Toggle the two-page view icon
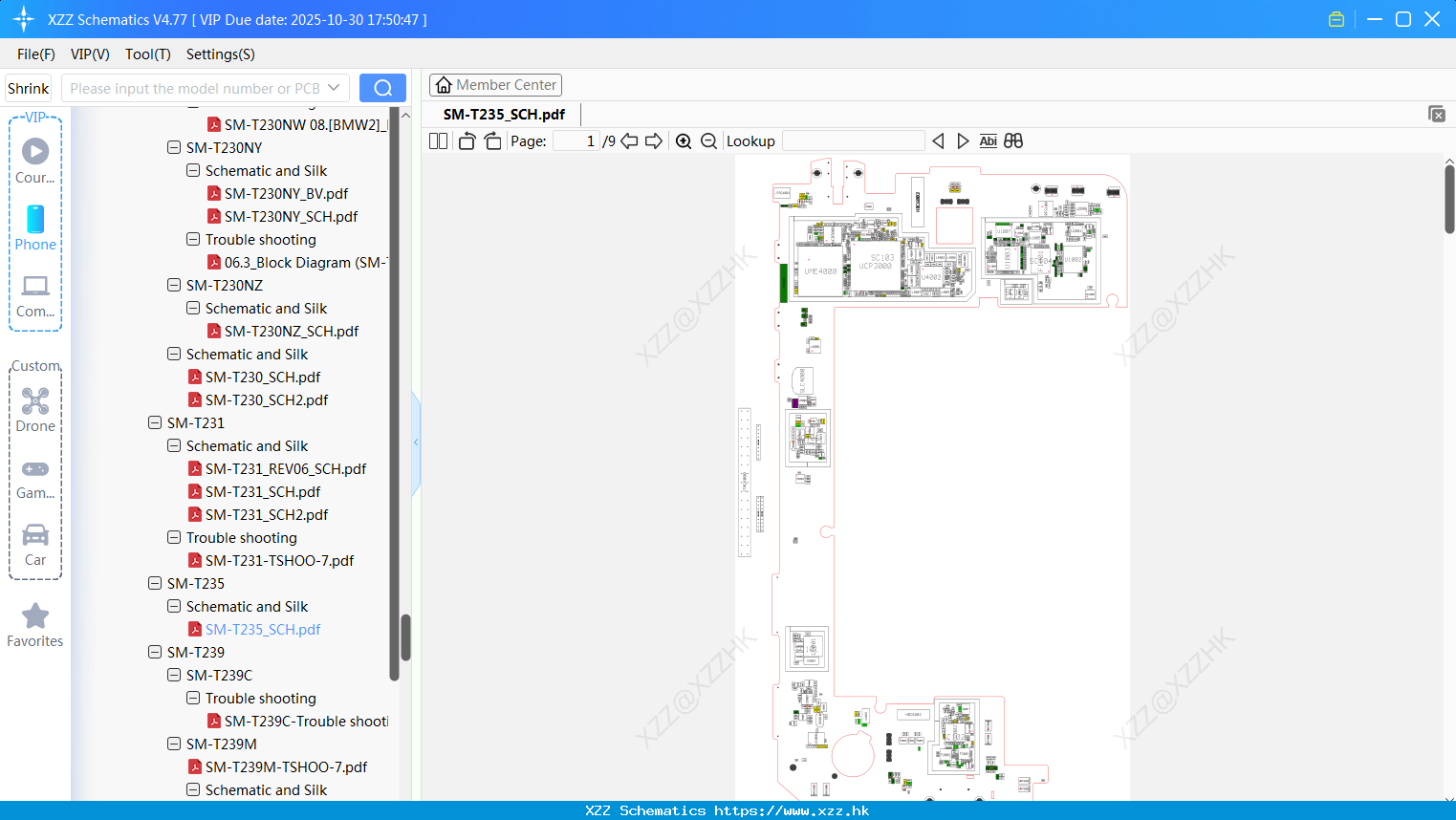This screenshot has height=820, width=1456. pos(438,140)
